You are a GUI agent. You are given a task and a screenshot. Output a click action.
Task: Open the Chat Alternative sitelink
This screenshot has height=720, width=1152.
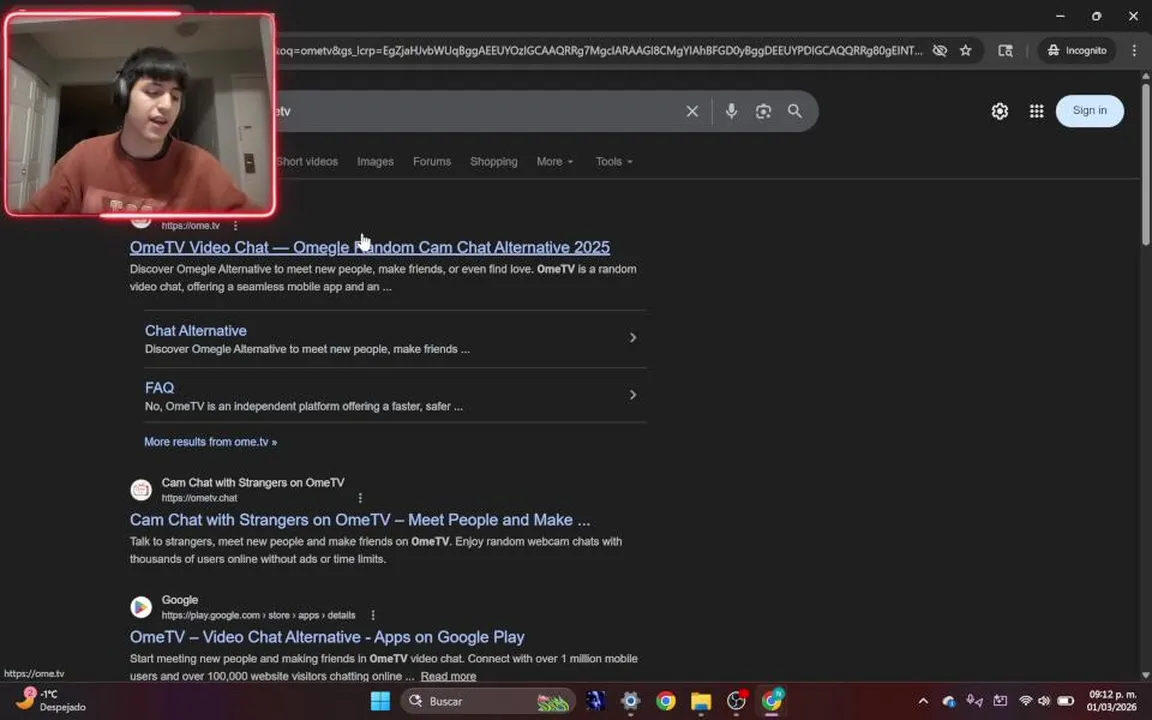coord(195,331)
